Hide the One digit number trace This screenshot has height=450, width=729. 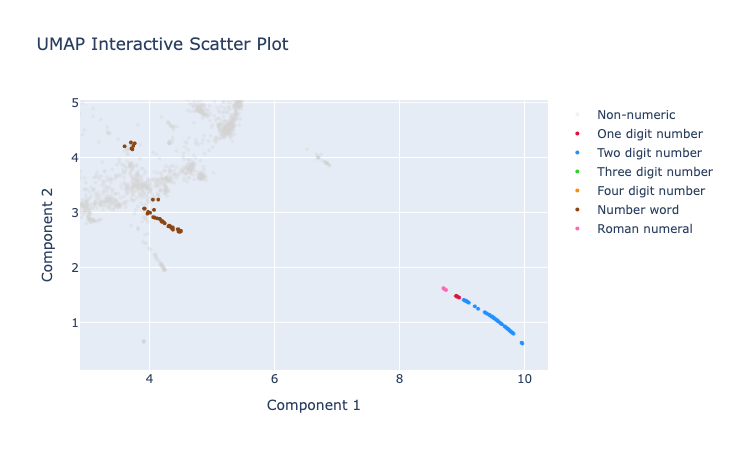click(650, 134)
